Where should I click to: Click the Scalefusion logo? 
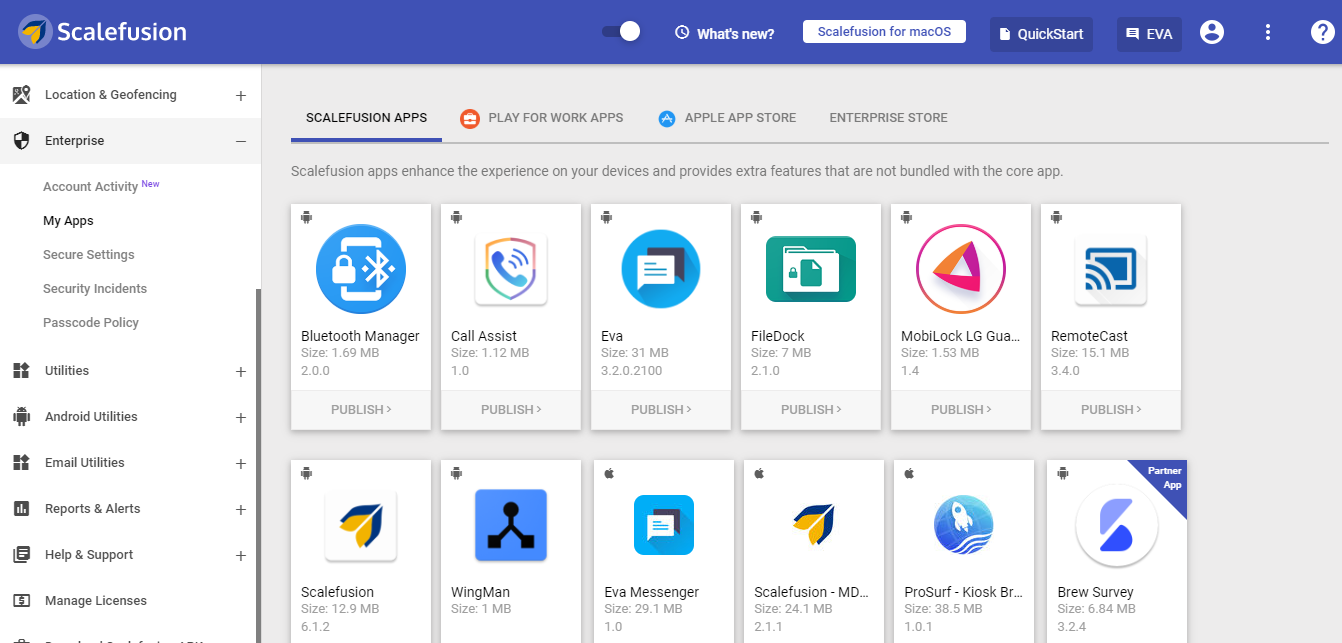[x=102, y=32]
